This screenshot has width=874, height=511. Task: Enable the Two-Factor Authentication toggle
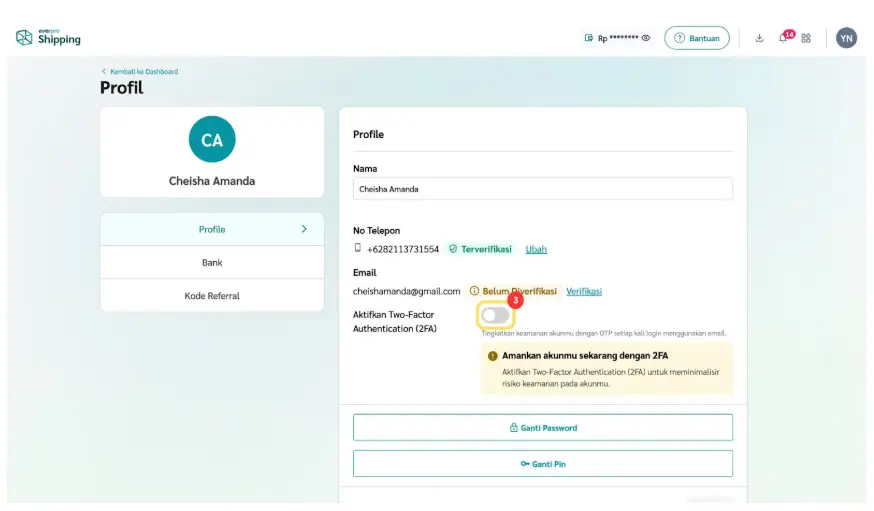(495, 315)
